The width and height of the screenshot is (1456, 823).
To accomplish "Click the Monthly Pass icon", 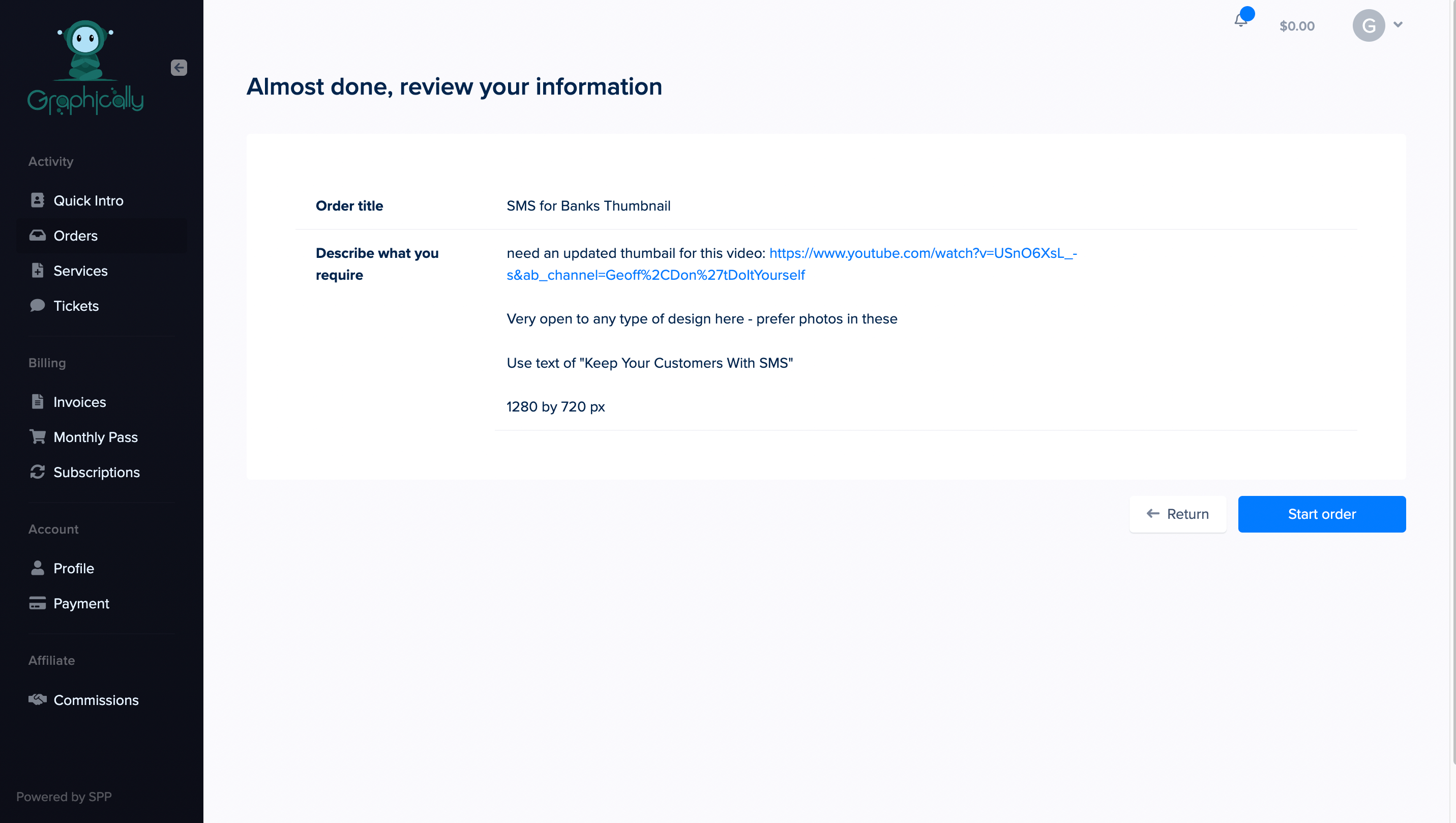I will [x=37, y=437].
